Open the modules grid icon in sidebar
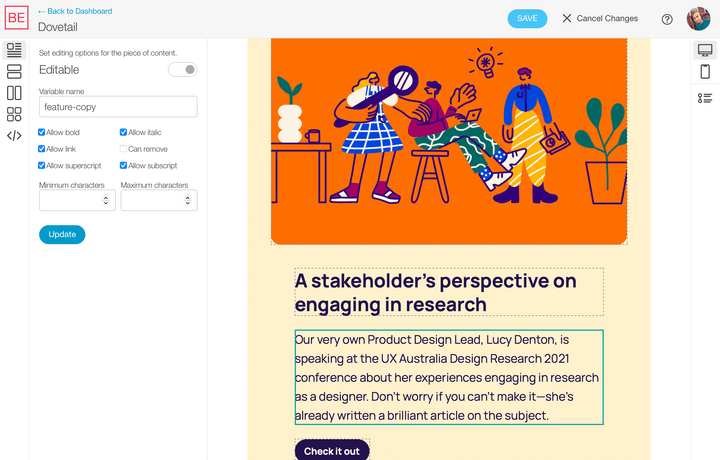The width and height of the screenshot is (720, 460). (x=14, y=114)
